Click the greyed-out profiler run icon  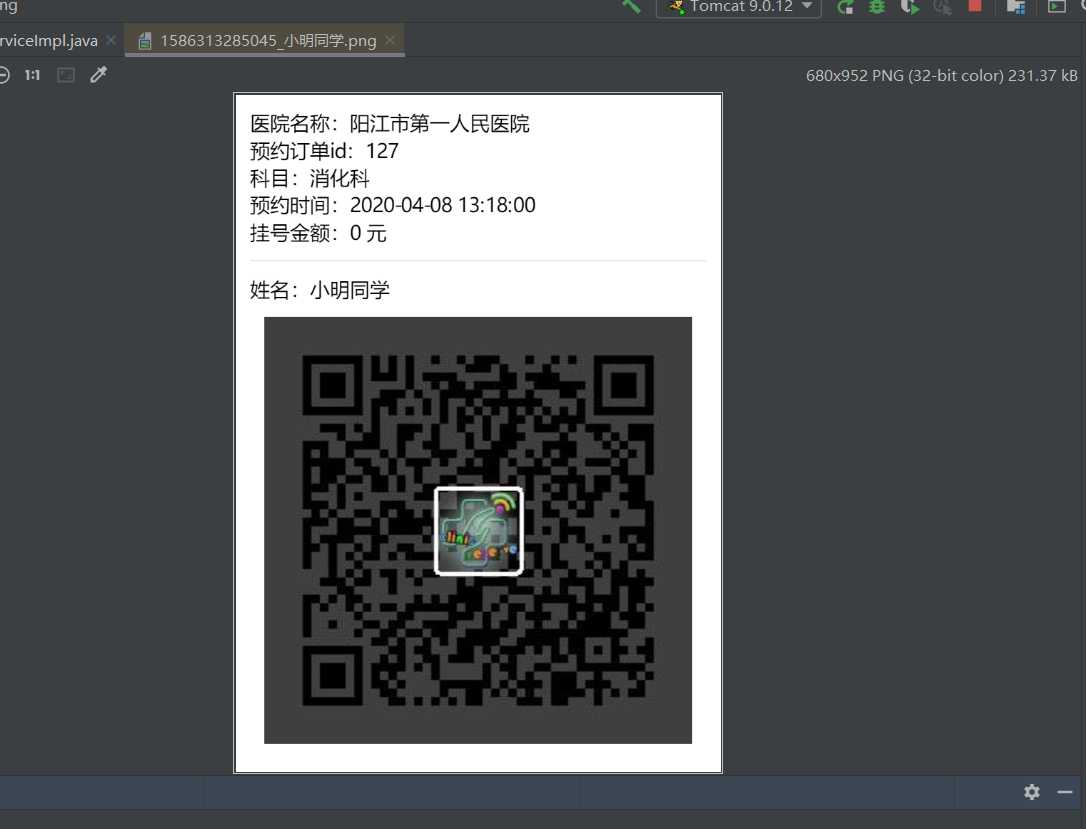942,7
